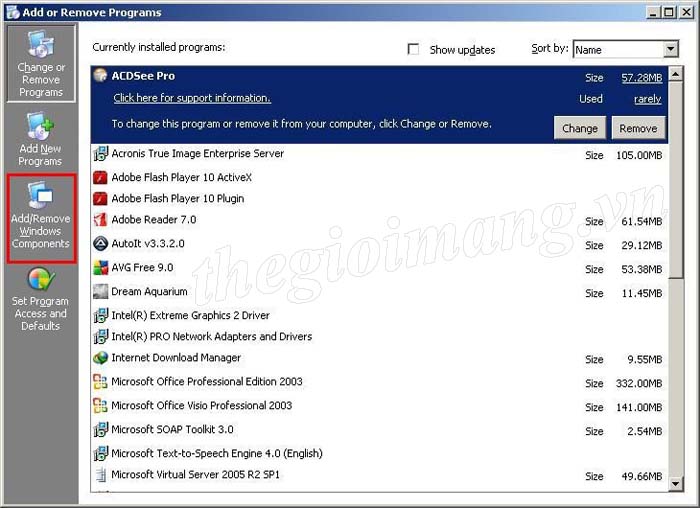This screenshot has height=508, width=700.
Task: Select 'Adobe Flash Player 10 ActiveX' entry
Action: click(181, 178)
